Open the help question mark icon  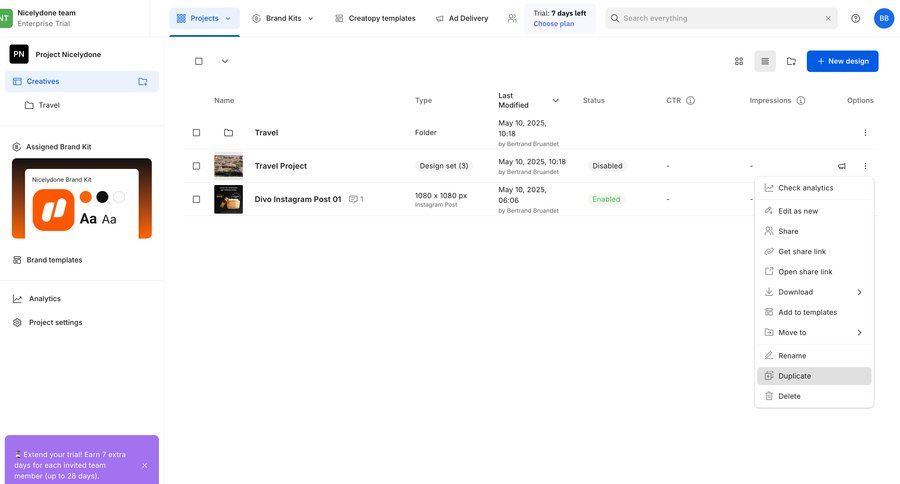coord(855,18)
